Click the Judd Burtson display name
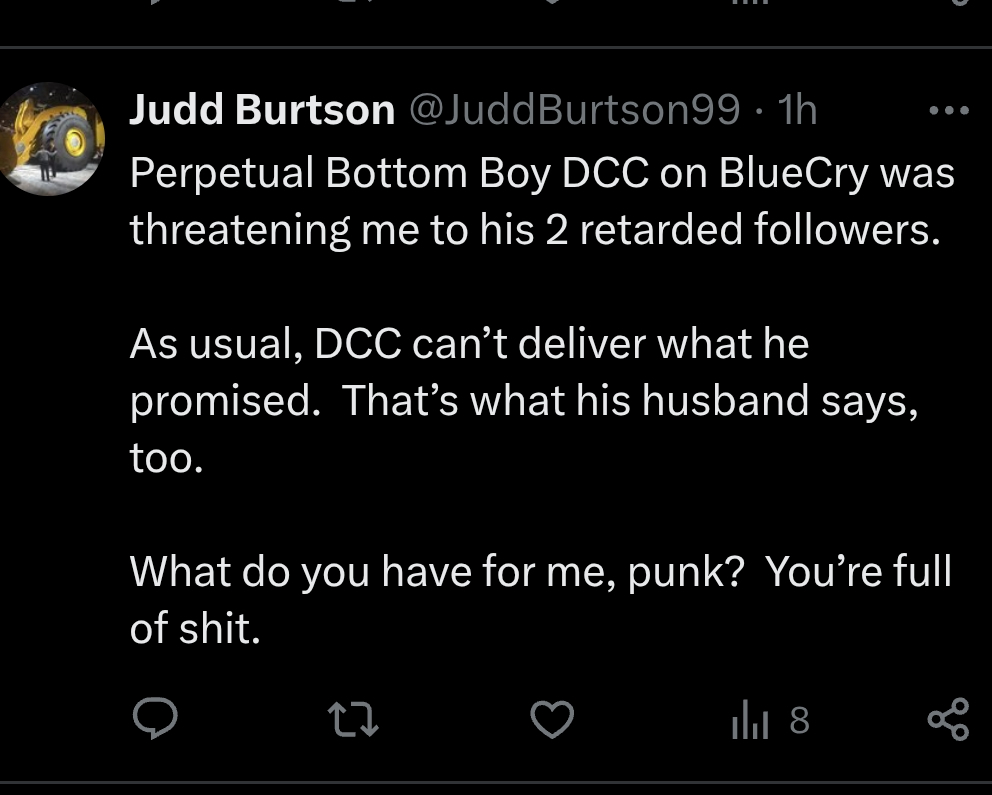992x795 pixels. tap(262, 111)
